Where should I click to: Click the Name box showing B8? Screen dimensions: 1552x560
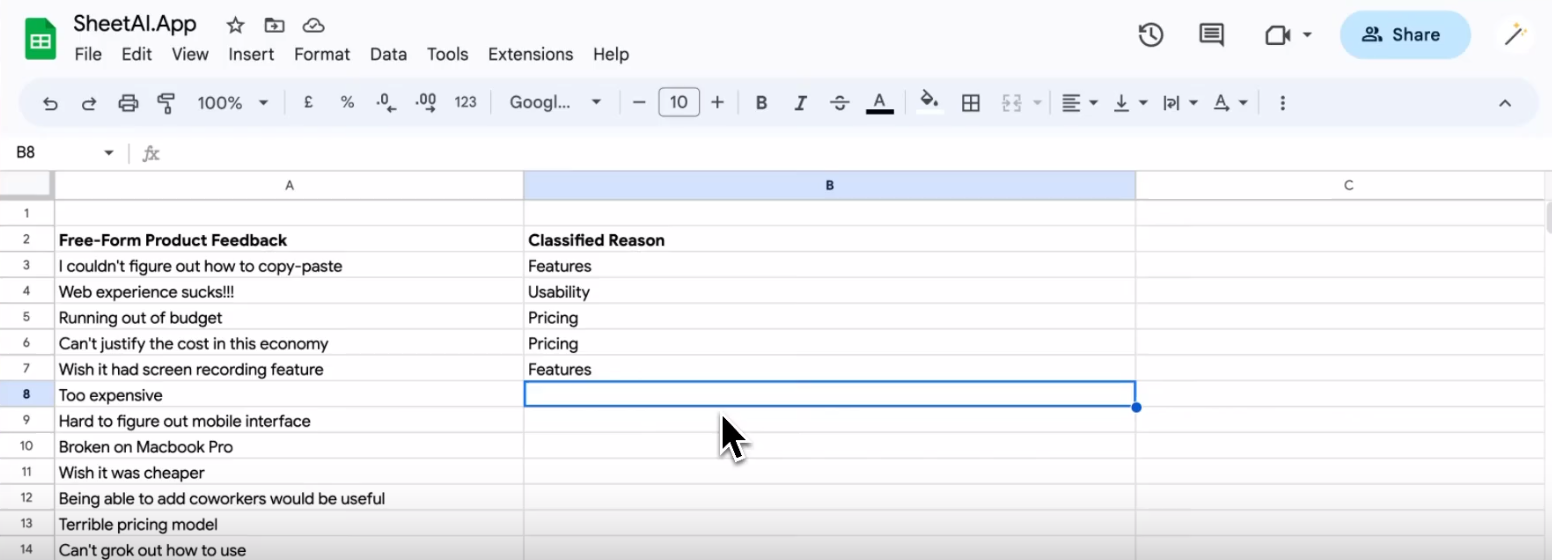pyautogui.click(x=55, y=153)
